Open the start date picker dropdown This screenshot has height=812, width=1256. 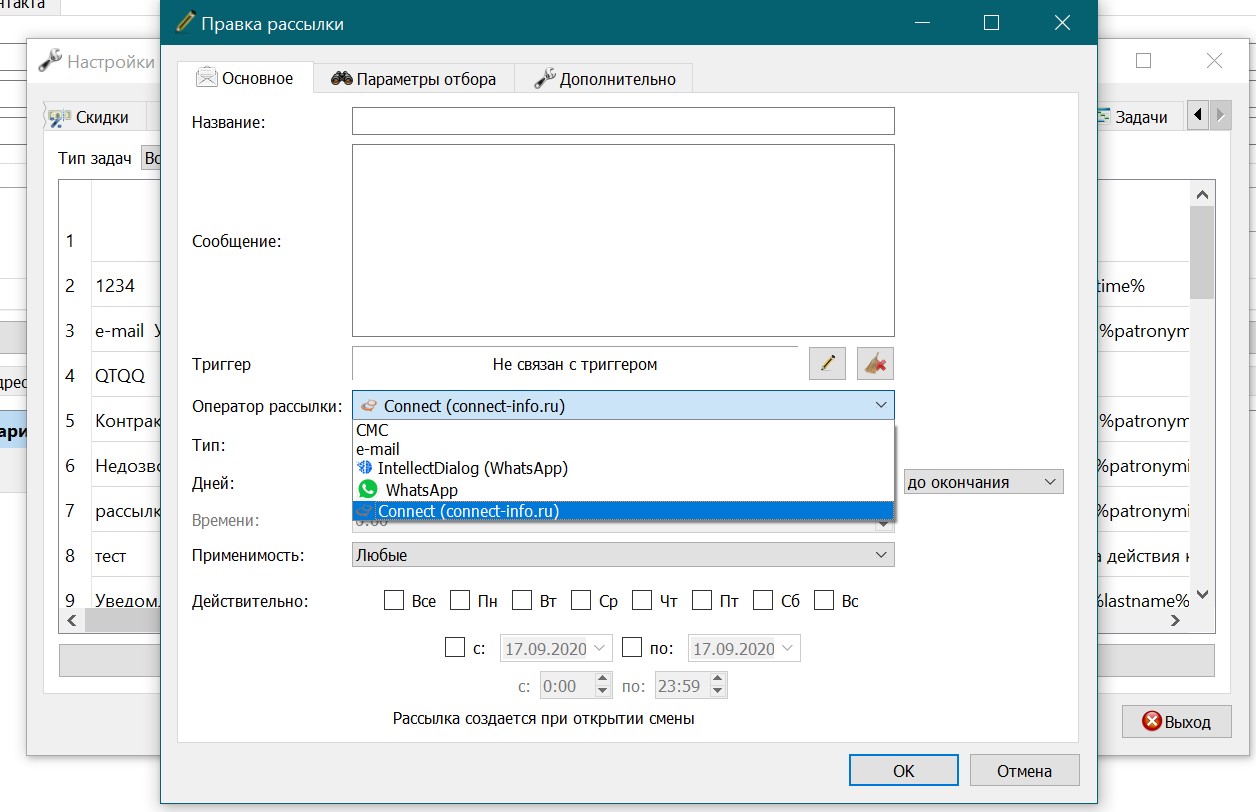pyautogui.click(x=599, y=648)
